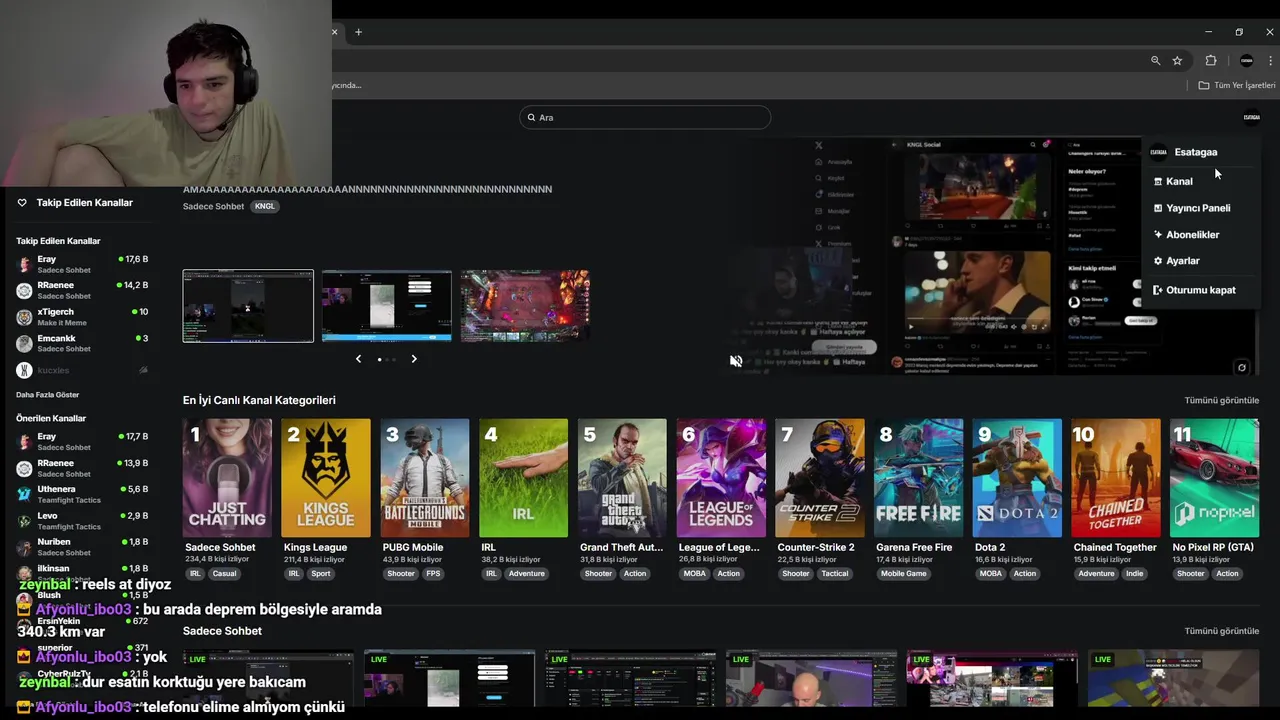This screenshot has width=1280, height=720.
Task: Click the Casual tag under Sadece Sohbet
Action: 224,574
